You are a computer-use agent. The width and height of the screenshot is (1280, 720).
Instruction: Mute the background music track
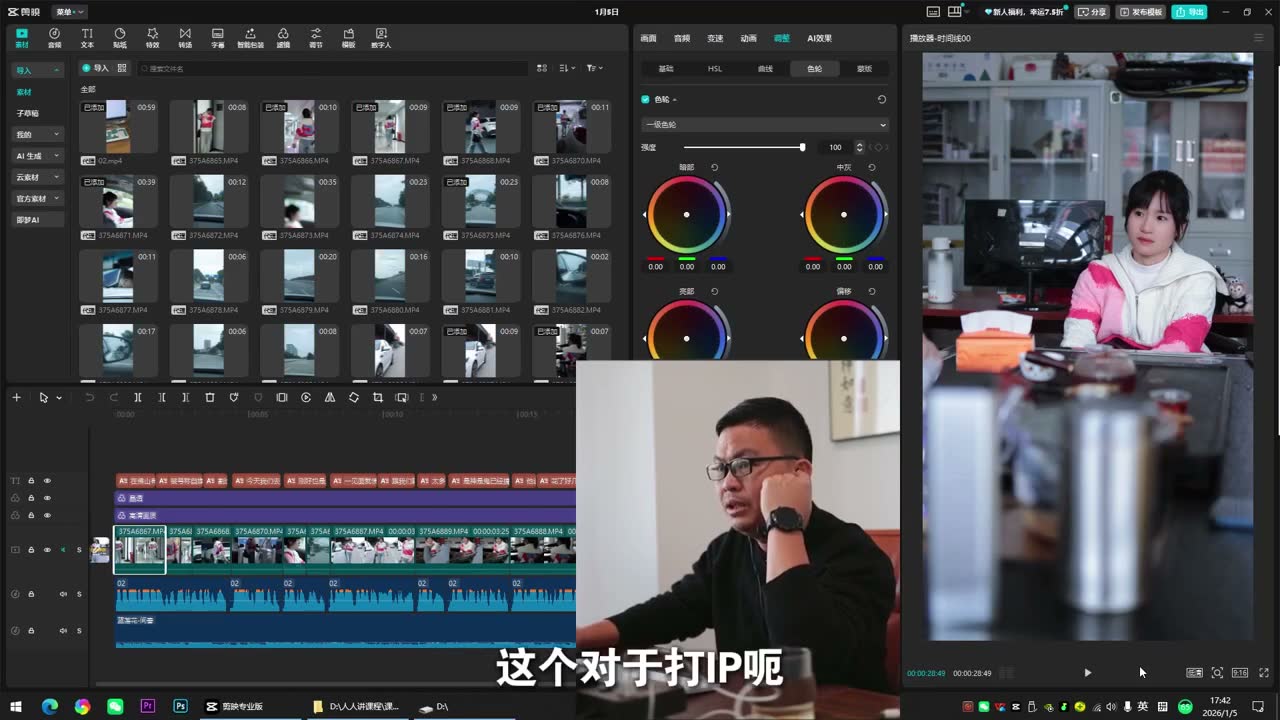coord(63,630)
